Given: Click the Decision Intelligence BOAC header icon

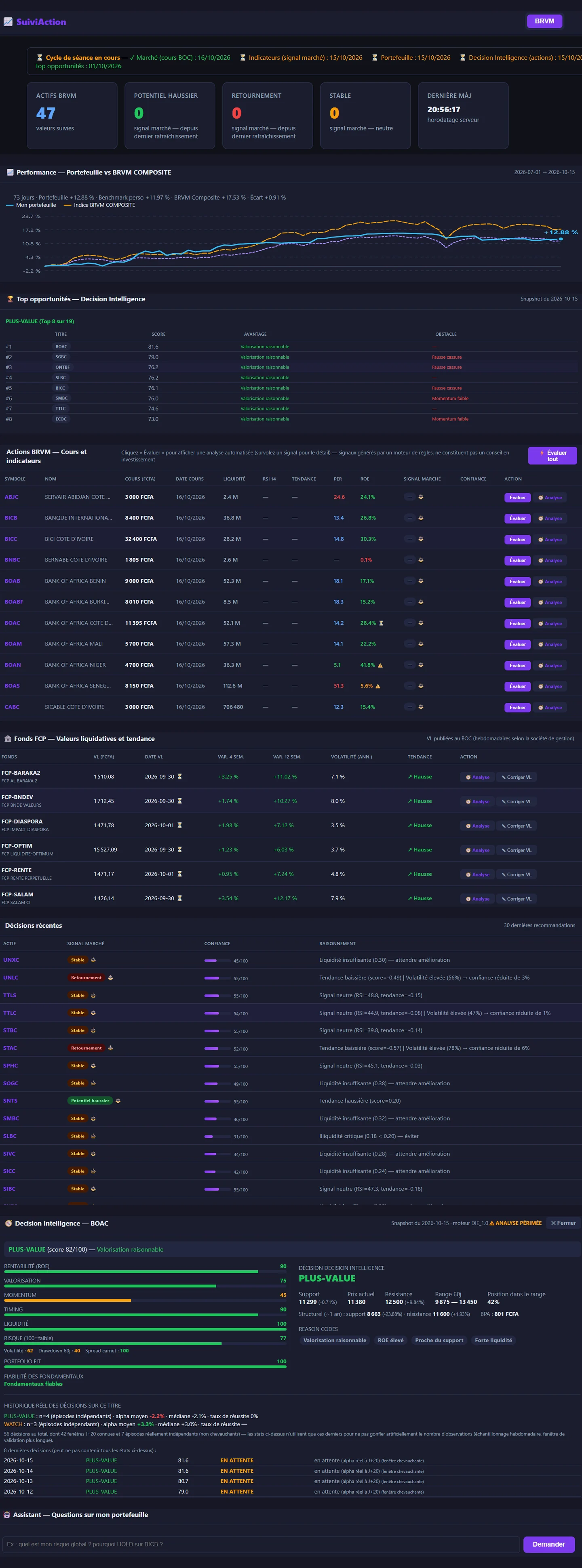Looking at the screenshot, I should [x=8, y=1223].
